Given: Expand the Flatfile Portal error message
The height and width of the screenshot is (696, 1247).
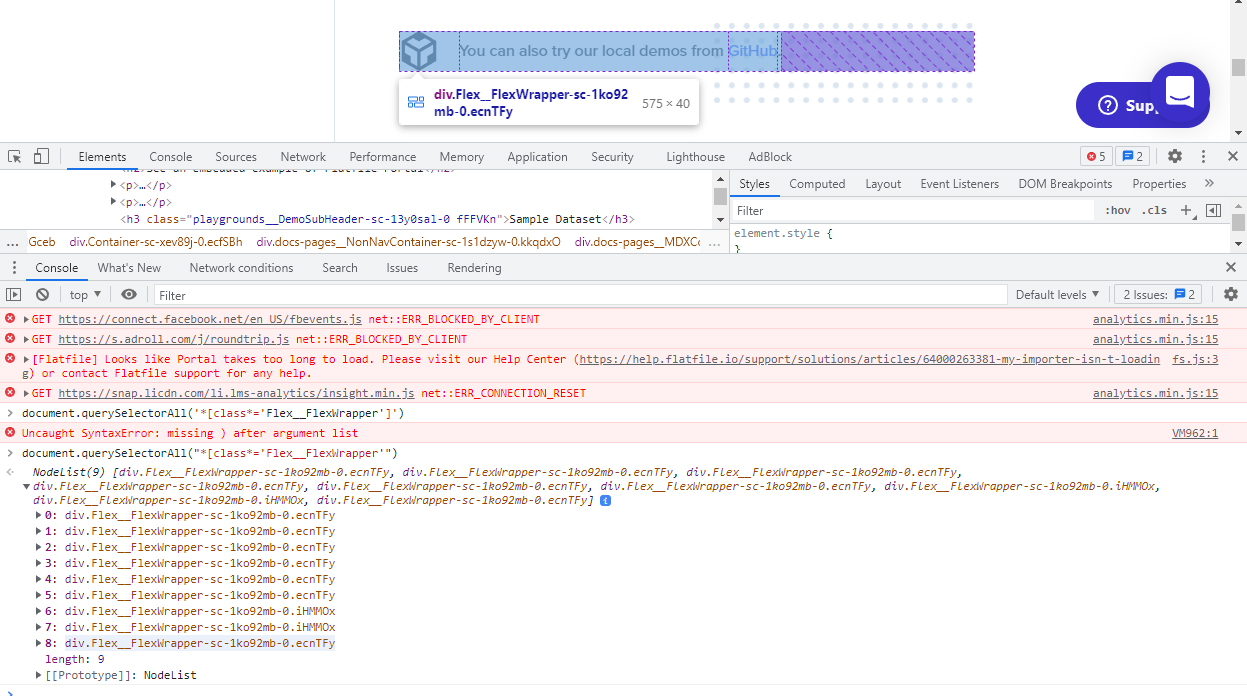Looking at the screenshot, I should 27,359.
